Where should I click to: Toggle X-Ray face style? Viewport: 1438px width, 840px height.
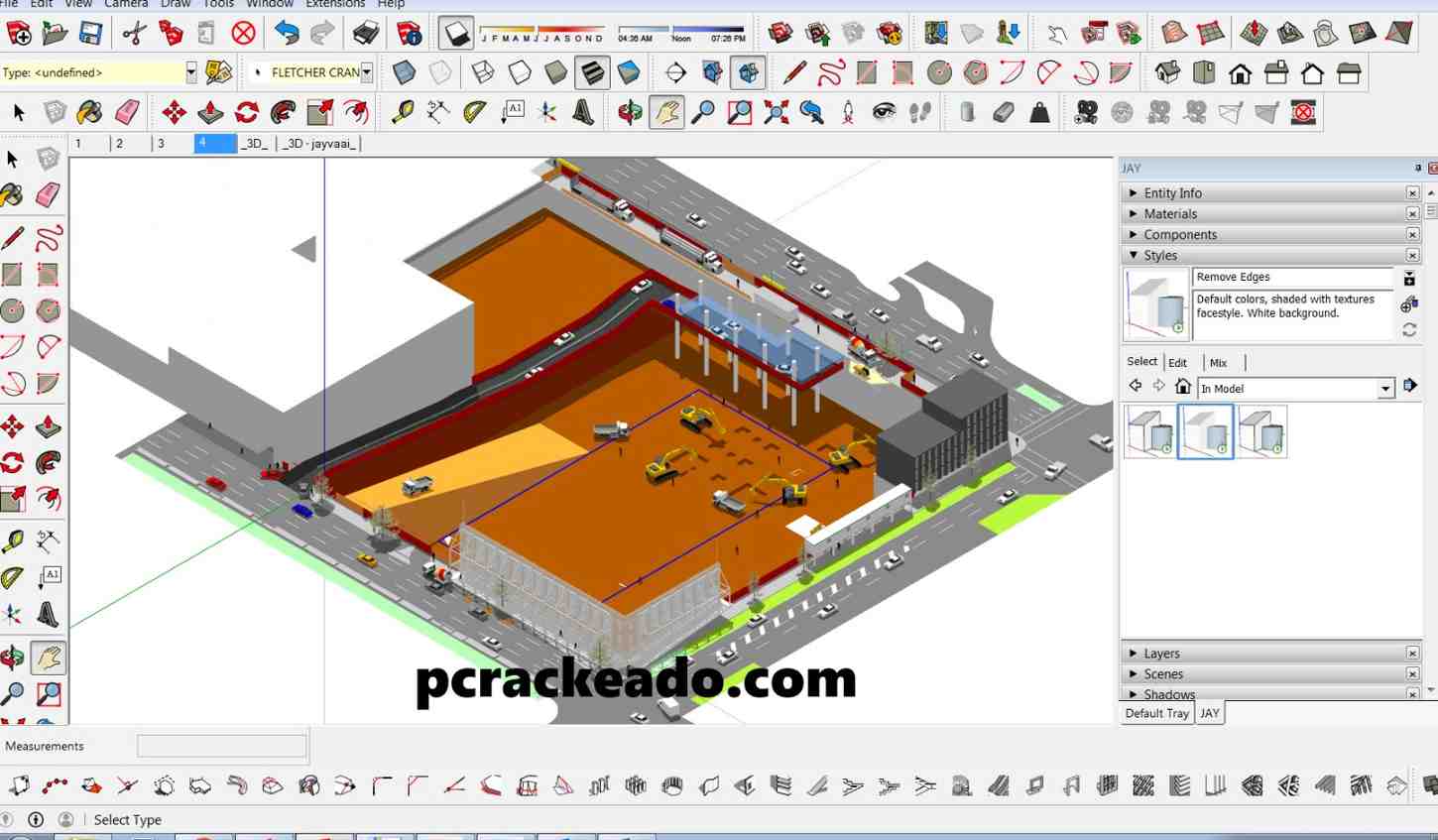coord(404,73)
